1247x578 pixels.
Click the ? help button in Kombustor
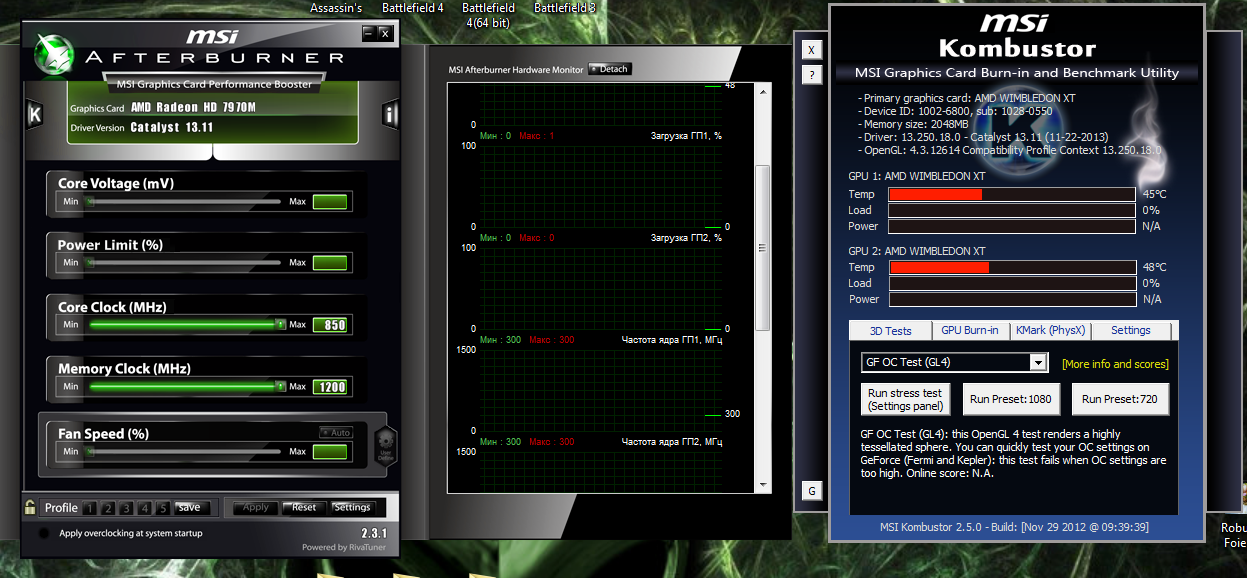(811, 75)
